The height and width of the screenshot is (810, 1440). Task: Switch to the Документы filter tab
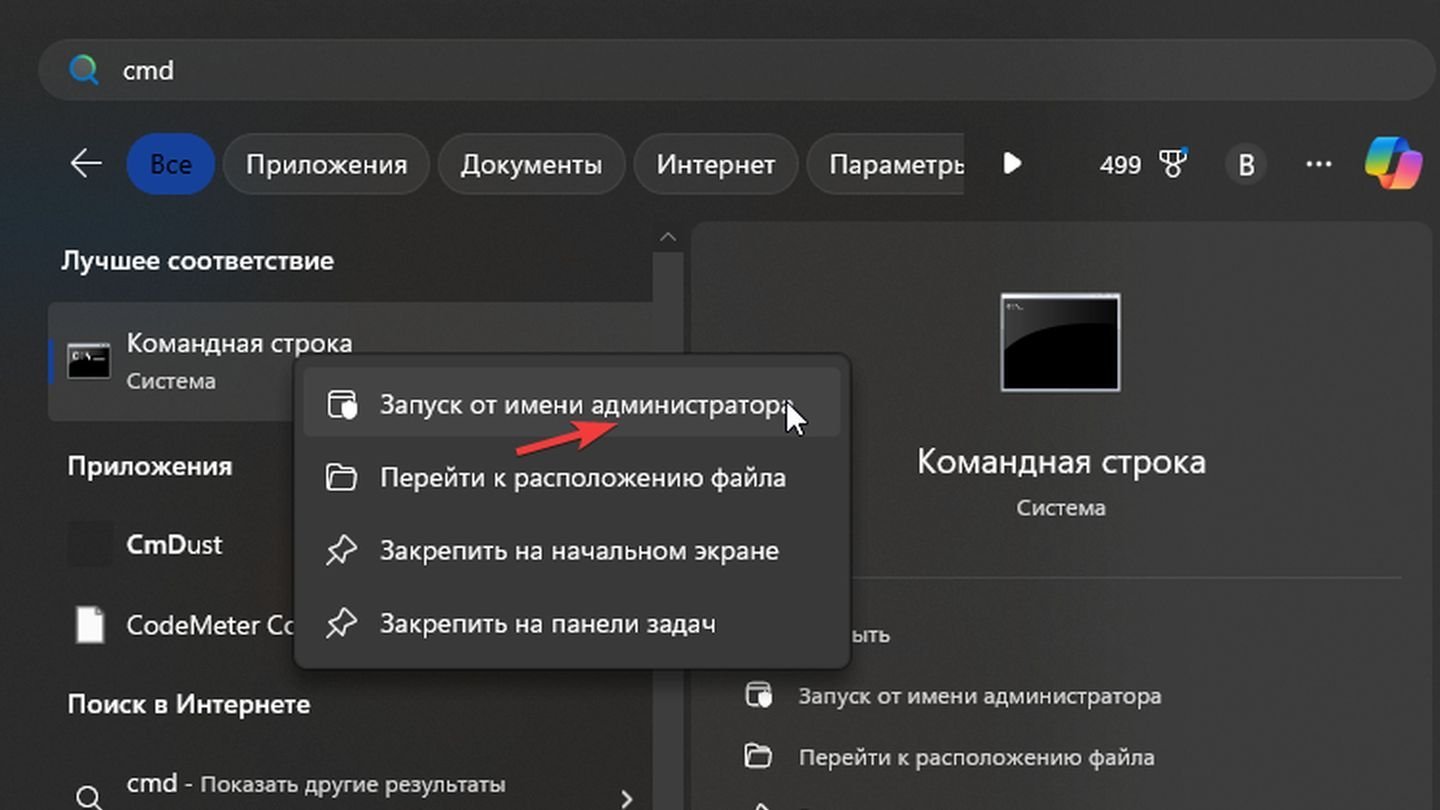(x=531, y=164)
